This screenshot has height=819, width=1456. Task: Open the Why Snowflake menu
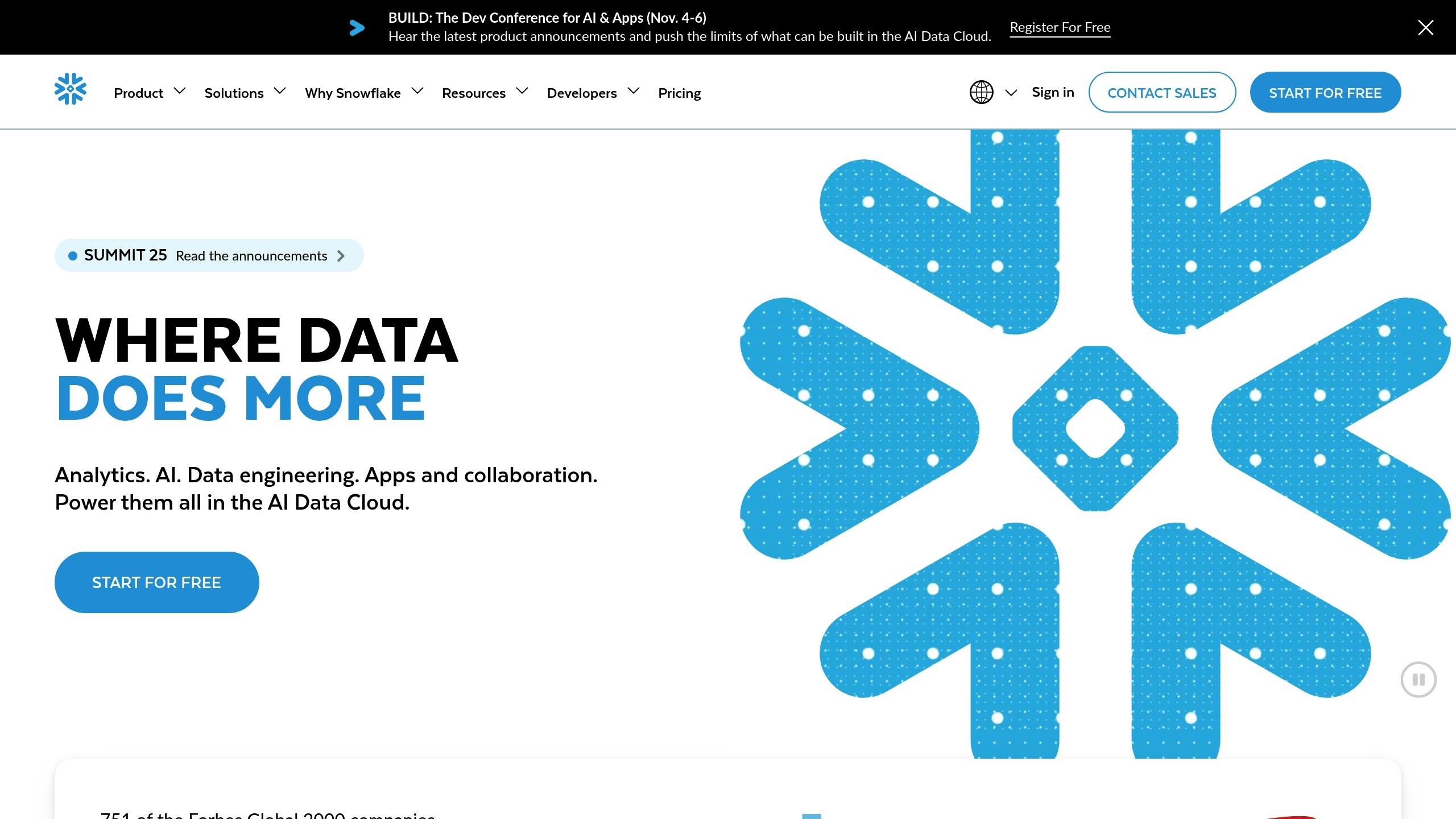pos(353,93)
